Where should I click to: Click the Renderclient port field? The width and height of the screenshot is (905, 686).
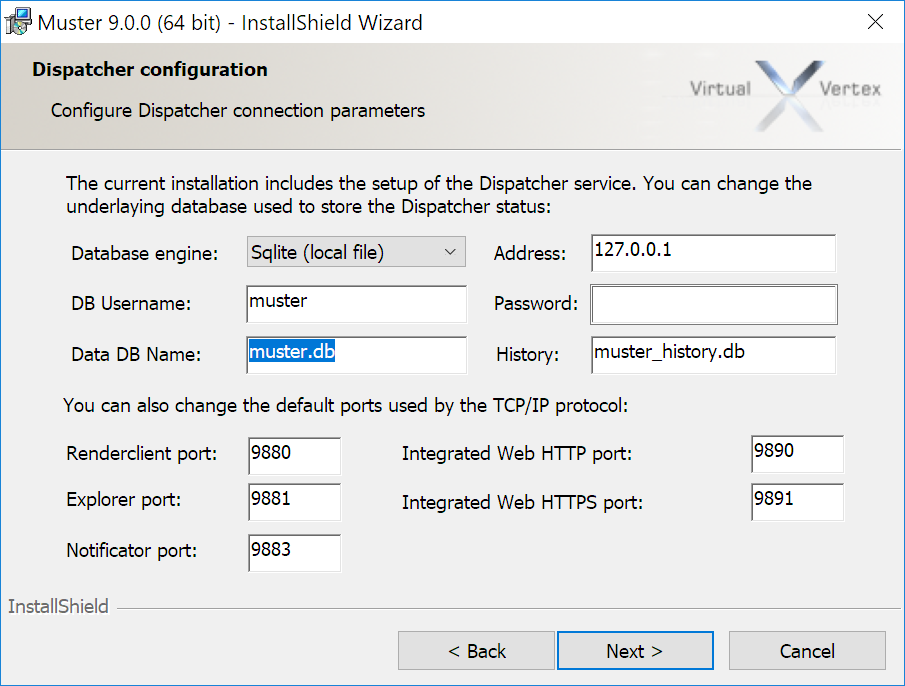pyautogui.click(x=294, y=454)
